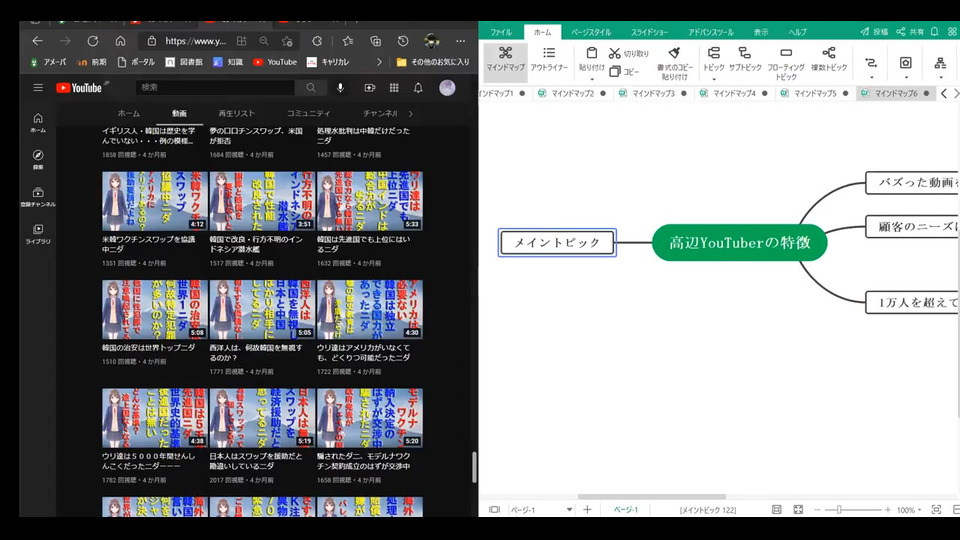Open the その他のお気に入り bookmarks folder
Viewport: 960px width, 540px height.
433,62
